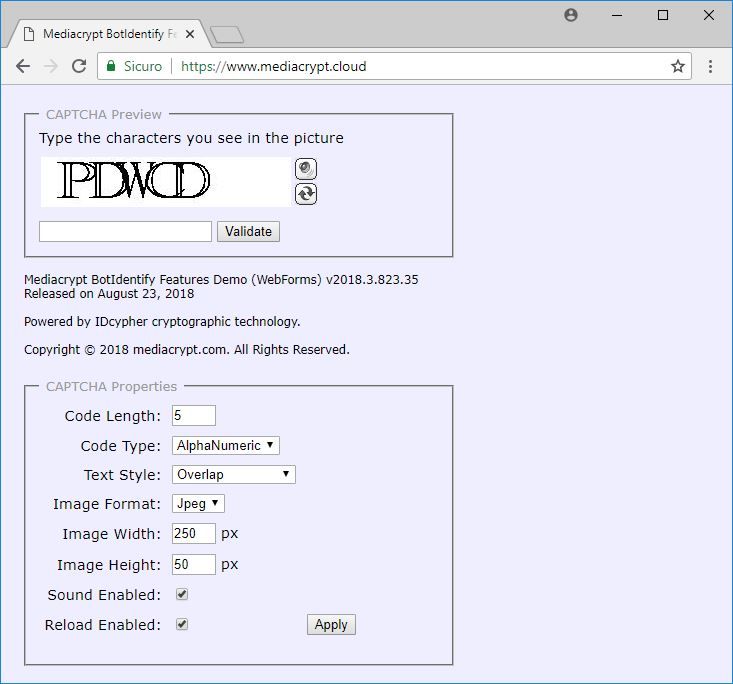Click the 'Code Length:' label
This screenshot has height=684, width=733.
[x=113, y=416]
